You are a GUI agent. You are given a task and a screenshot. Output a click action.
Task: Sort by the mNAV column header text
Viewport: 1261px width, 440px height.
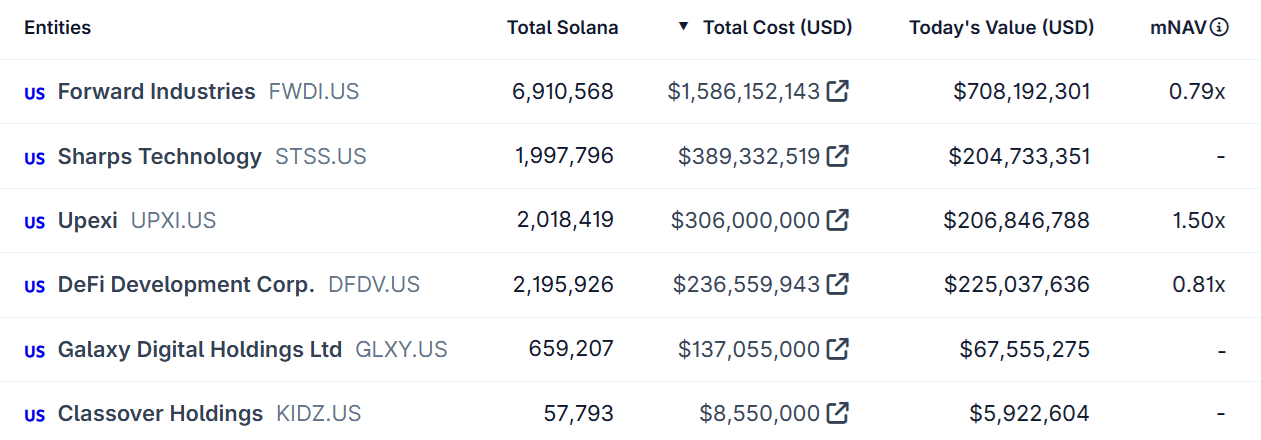tap(1178, 28)
